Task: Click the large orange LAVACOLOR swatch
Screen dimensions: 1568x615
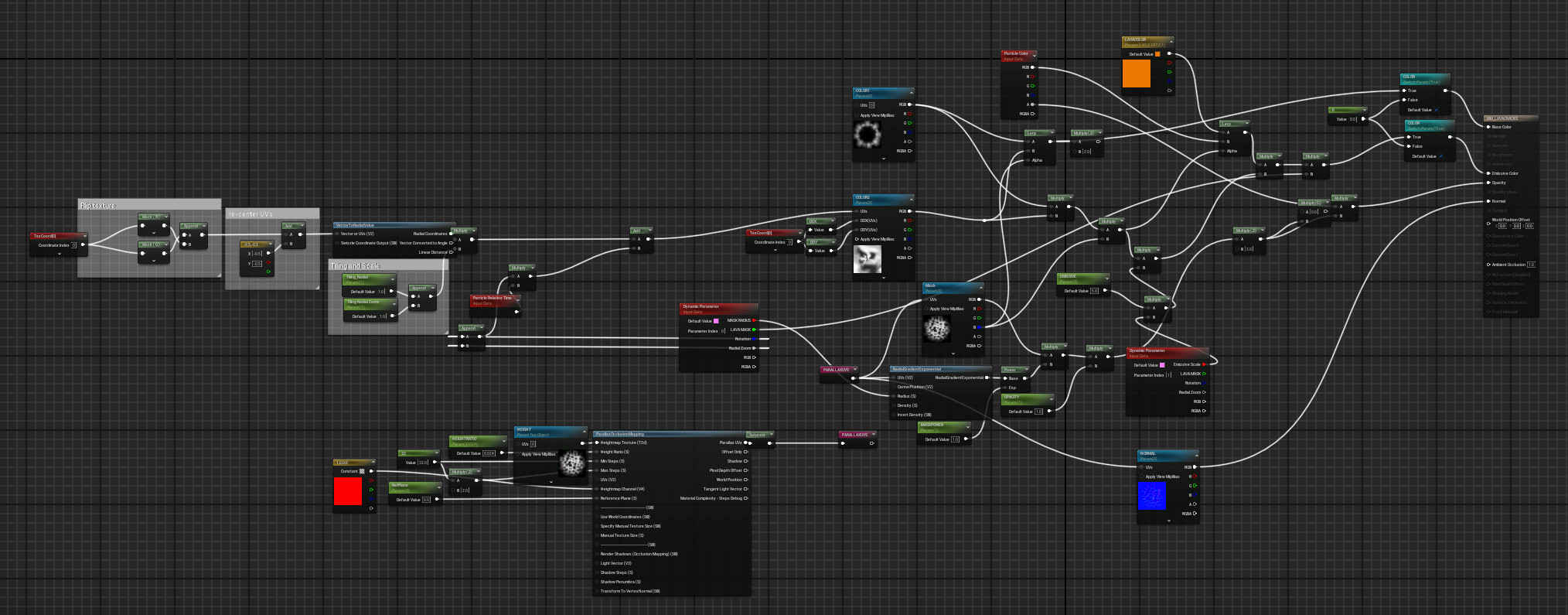Action: [x=1137, y=73]
